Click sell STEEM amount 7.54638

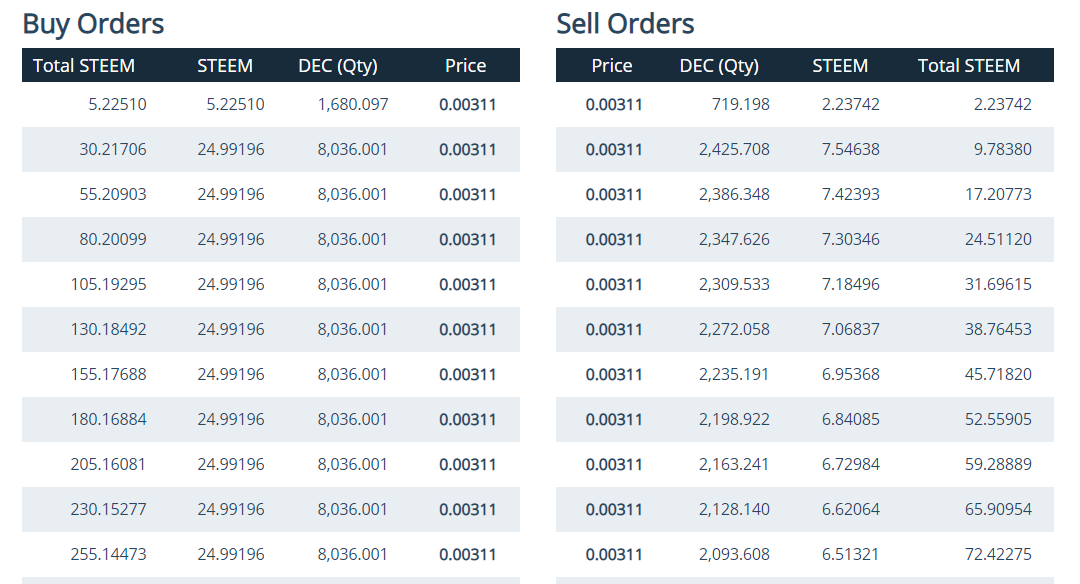[x=851, y=149]
